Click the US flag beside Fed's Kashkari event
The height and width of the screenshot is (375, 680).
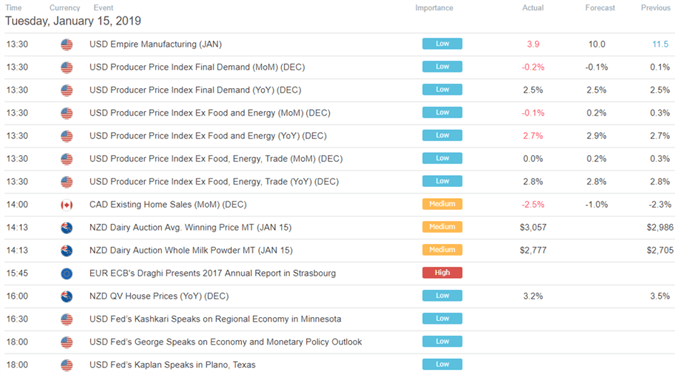tap(66, 320)
